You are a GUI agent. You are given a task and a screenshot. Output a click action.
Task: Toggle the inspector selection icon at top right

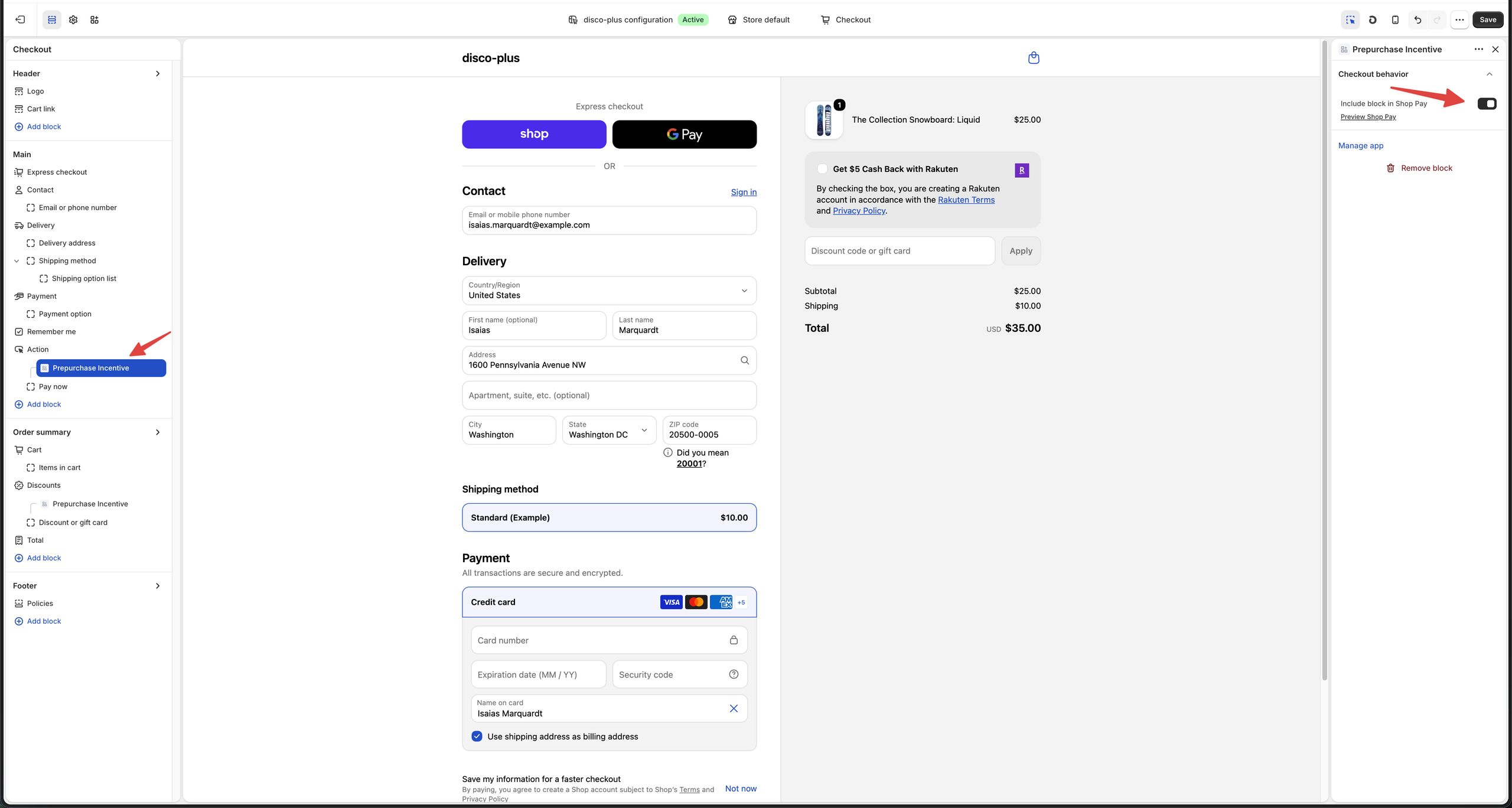(x=1350, y=19)
